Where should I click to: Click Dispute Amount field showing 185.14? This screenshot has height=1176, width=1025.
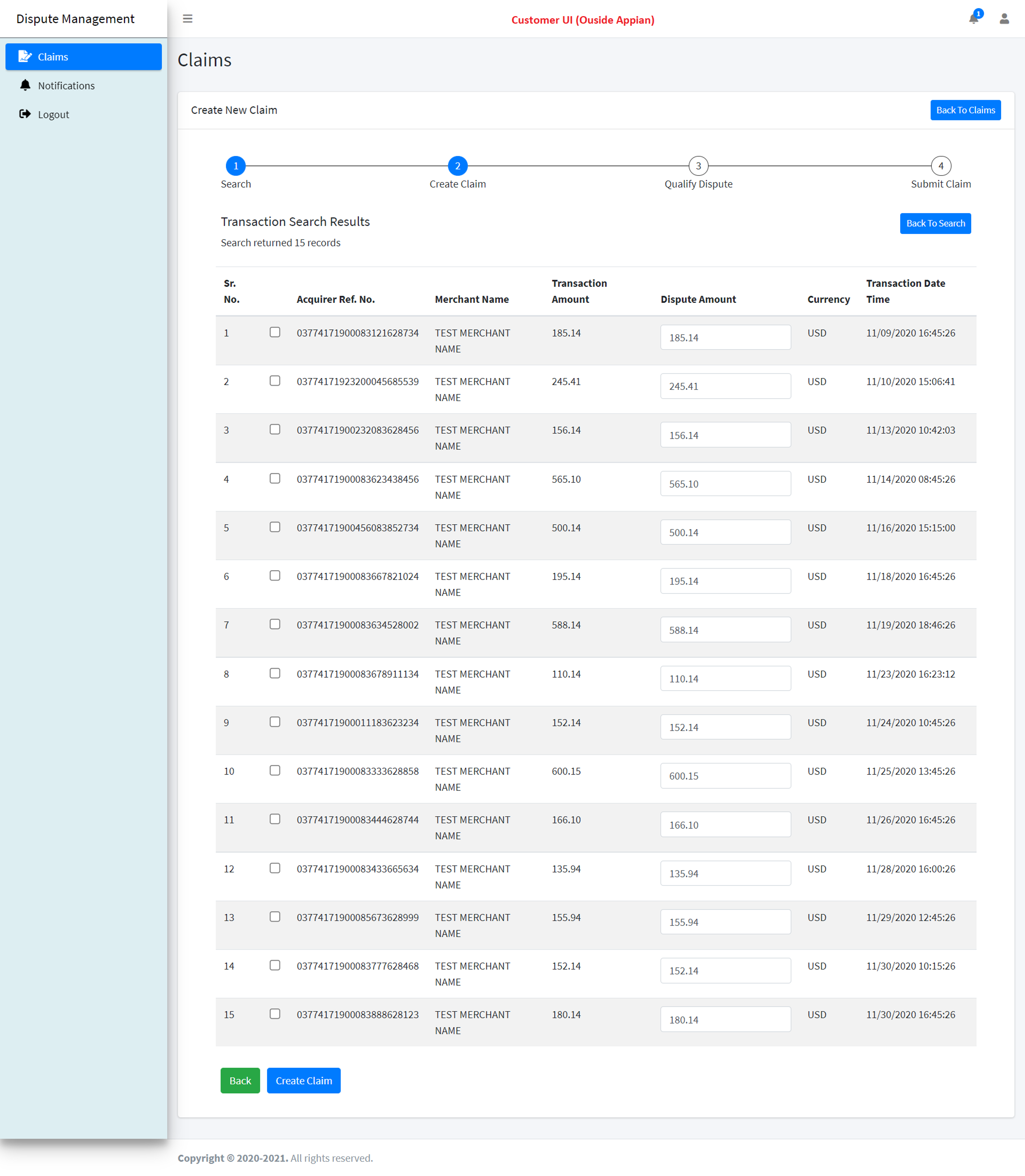pos(725,337)
